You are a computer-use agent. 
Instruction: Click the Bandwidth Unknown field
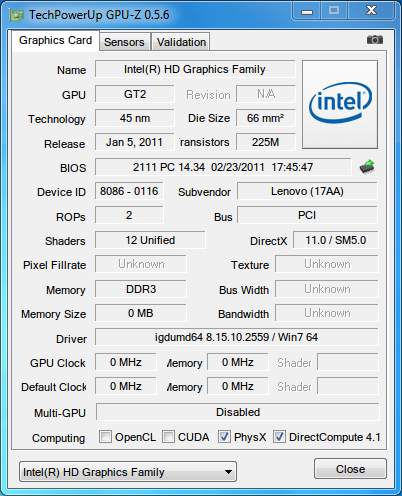click(x=327, y=313)
